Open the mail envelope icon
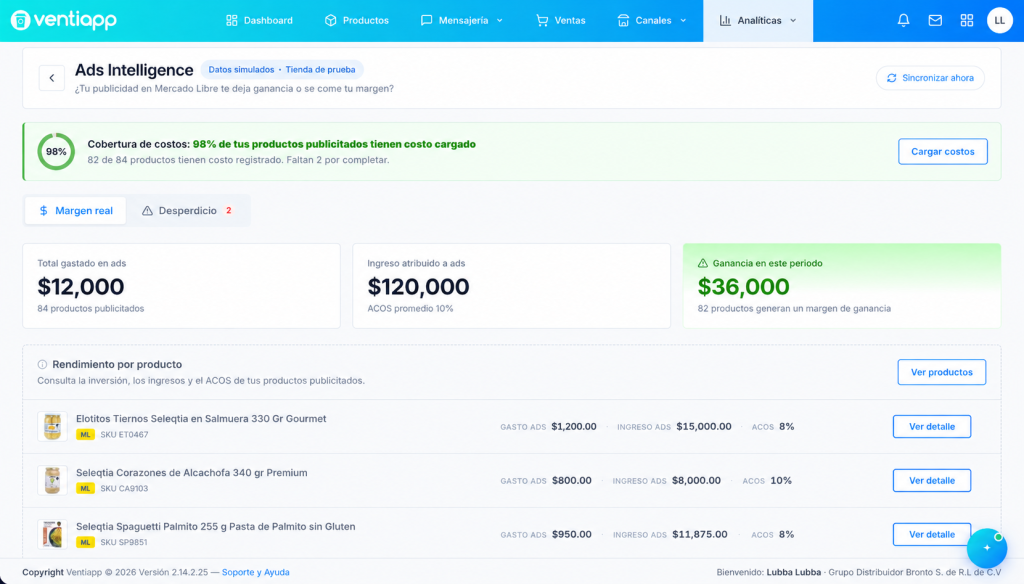1024x584 pixels. point(935,20)
